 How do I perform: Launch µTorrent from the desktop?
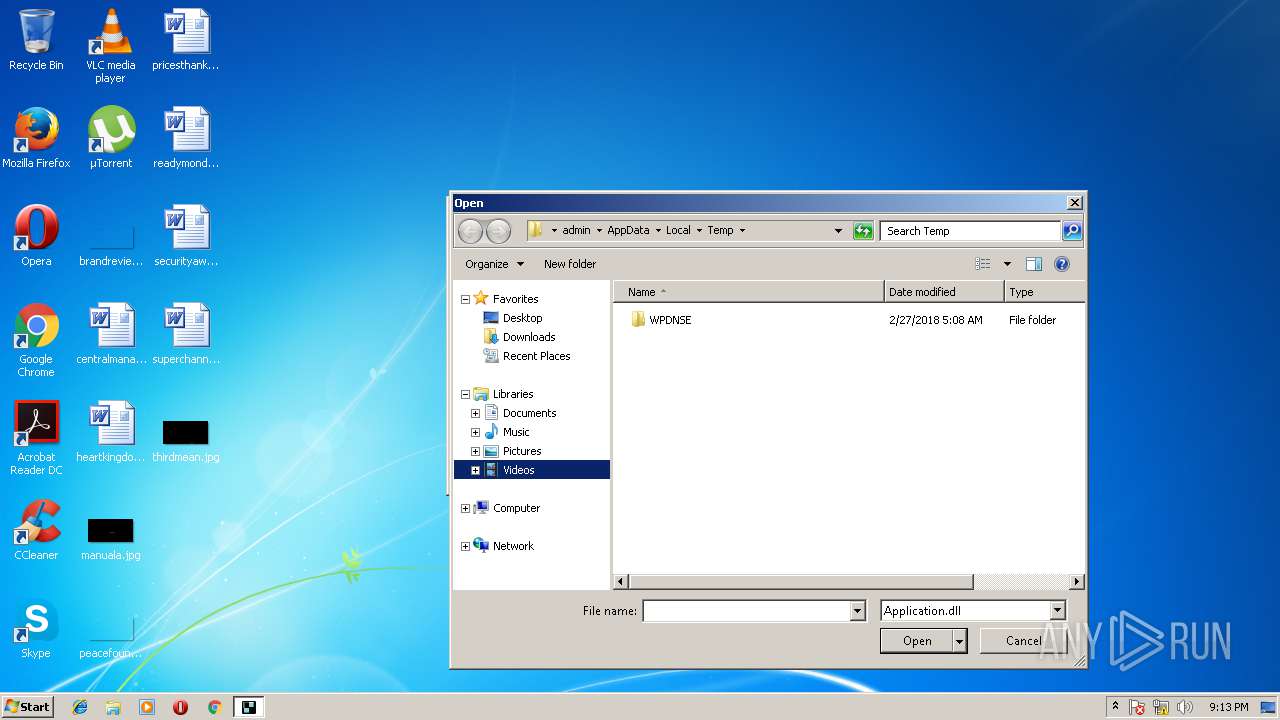click(x=111, y=138)
